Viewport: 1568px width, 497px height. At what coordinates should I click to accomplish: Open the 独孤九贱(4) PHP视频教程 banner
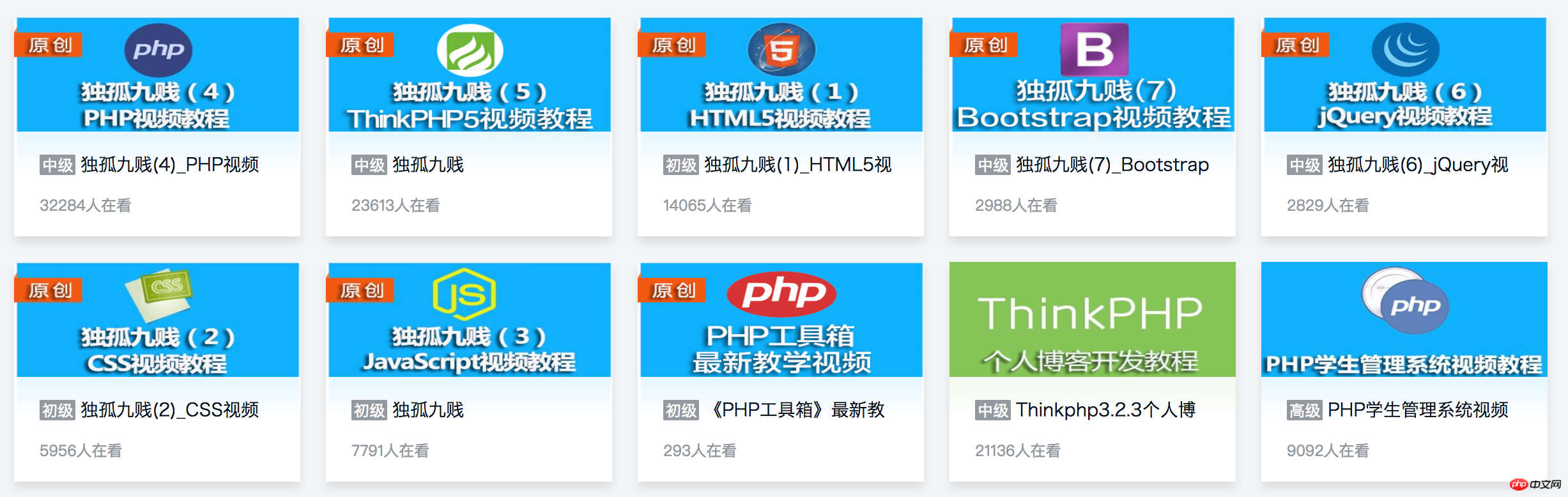tap(158, 75)
